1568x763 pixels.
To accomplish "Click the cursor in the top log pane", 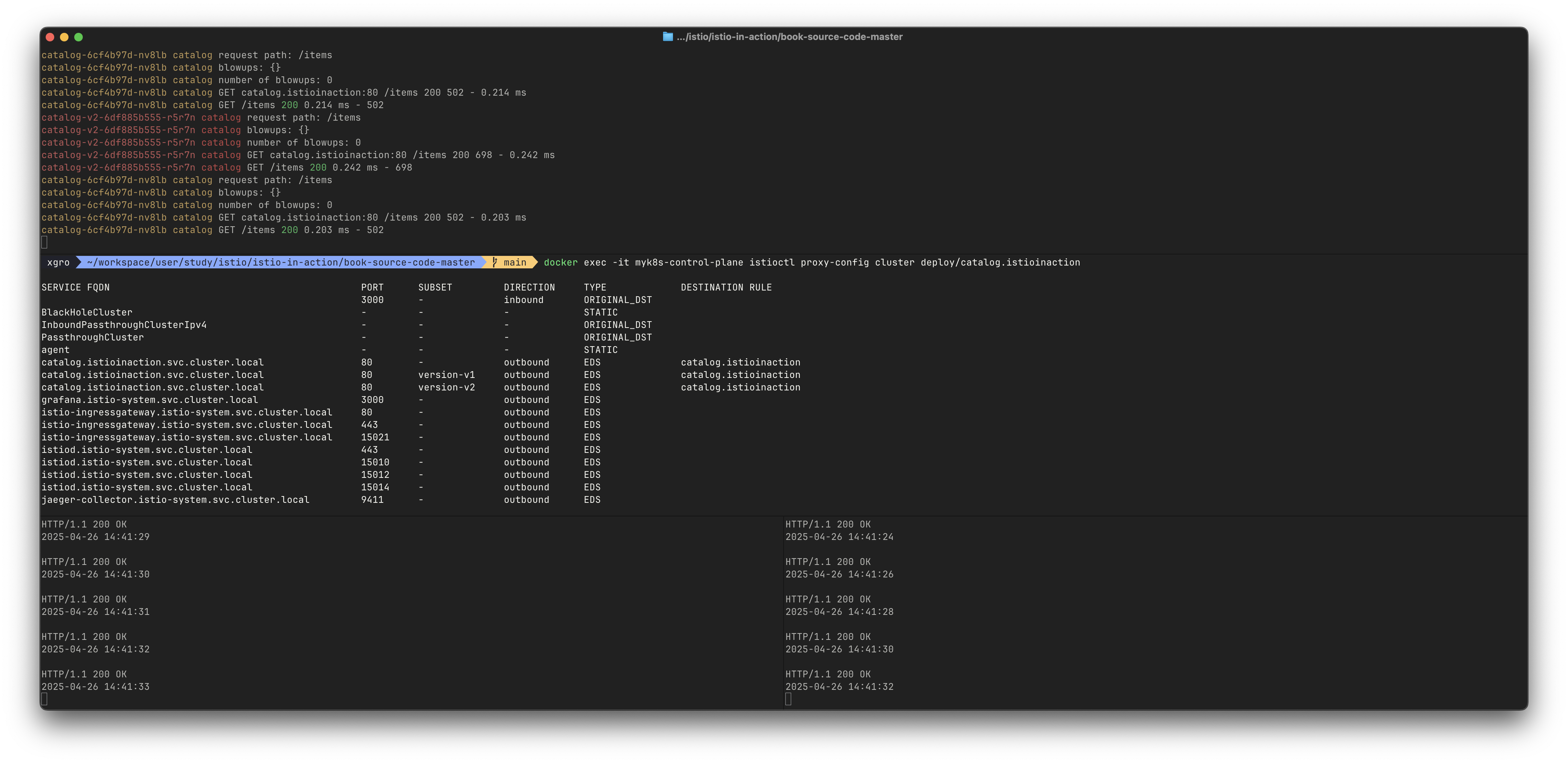I will coord(45,242).
